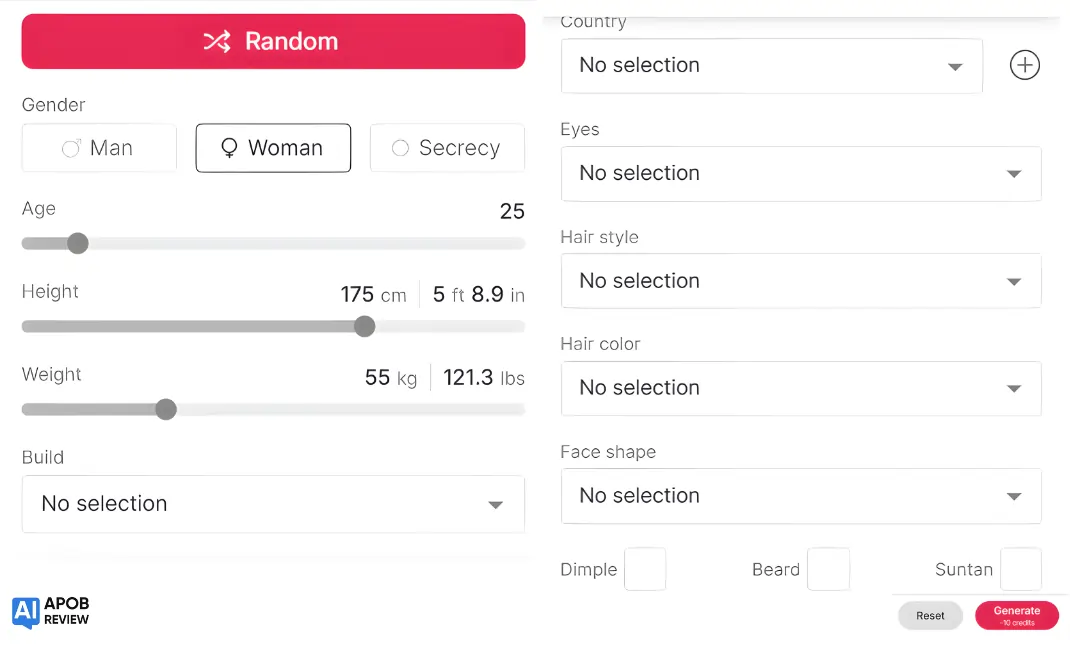Image resolution: width=1070 pixels, height=646 pixels.
Task: Toggle the Suntan checkbox on
Action: (1021, 569)
